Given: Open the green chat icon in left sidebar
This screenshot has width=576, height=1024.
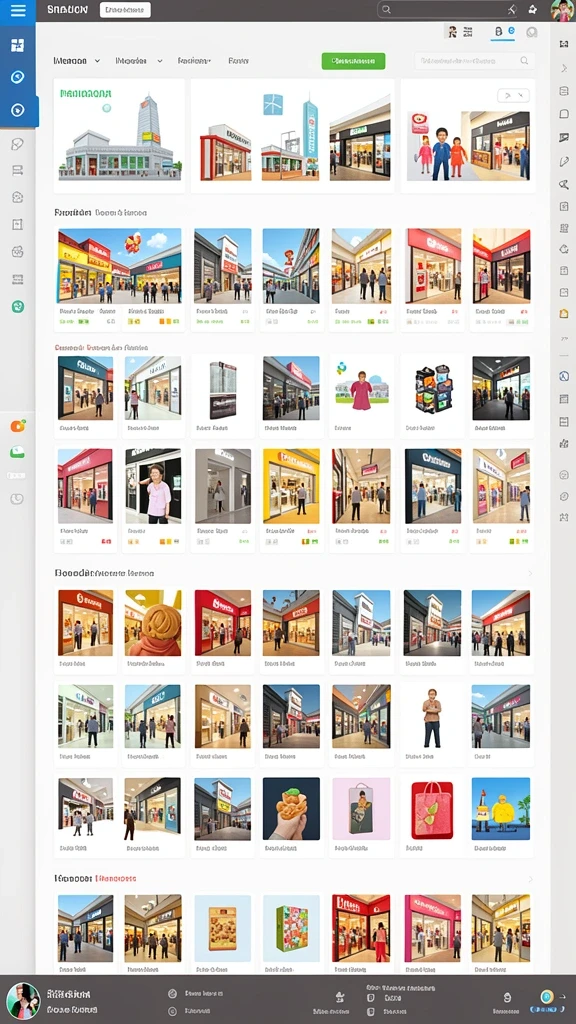Looking at the screenshot, I should pos(17,452).
